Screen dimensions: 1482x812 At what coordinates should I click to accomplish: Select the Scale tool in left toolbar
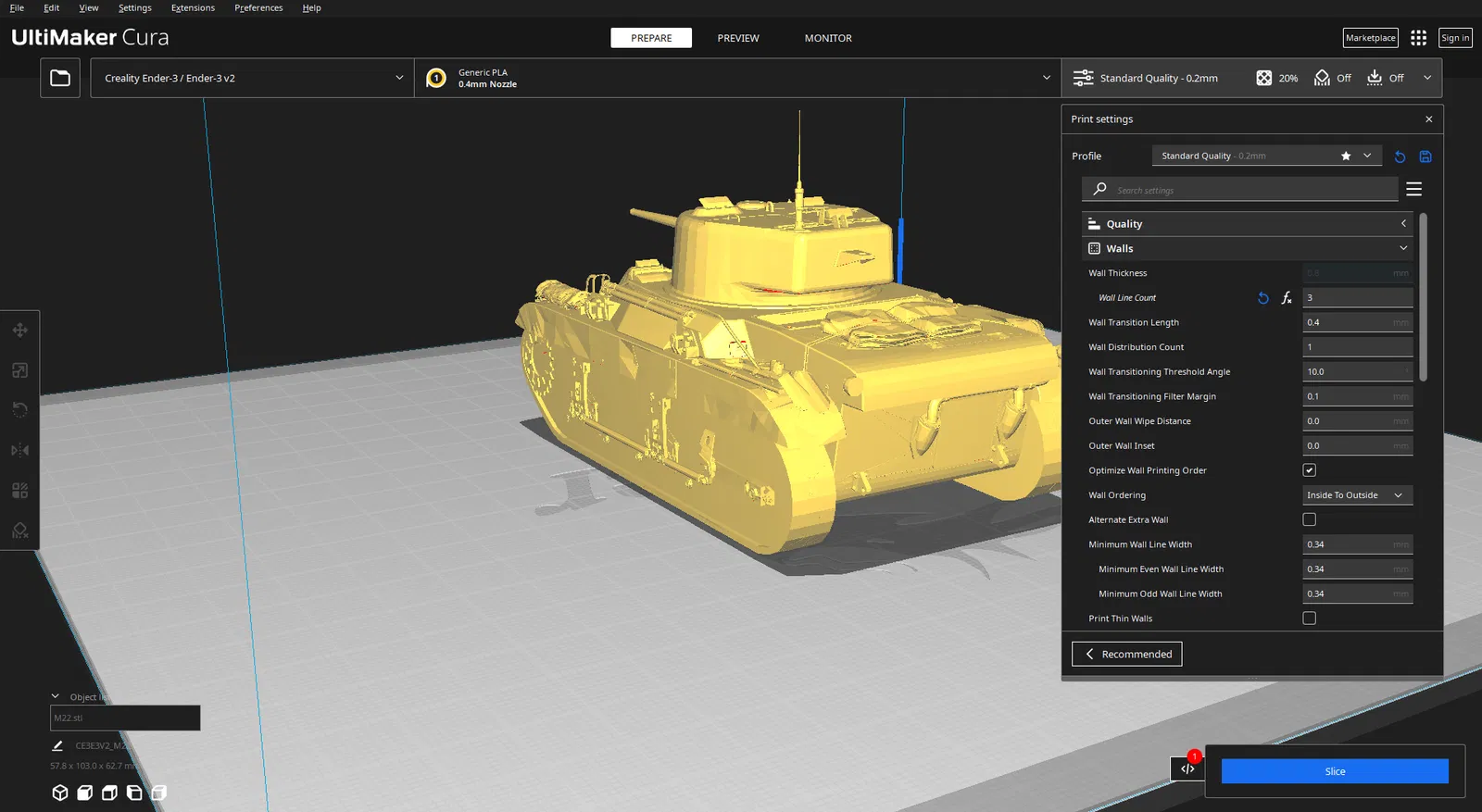(19, 370)
